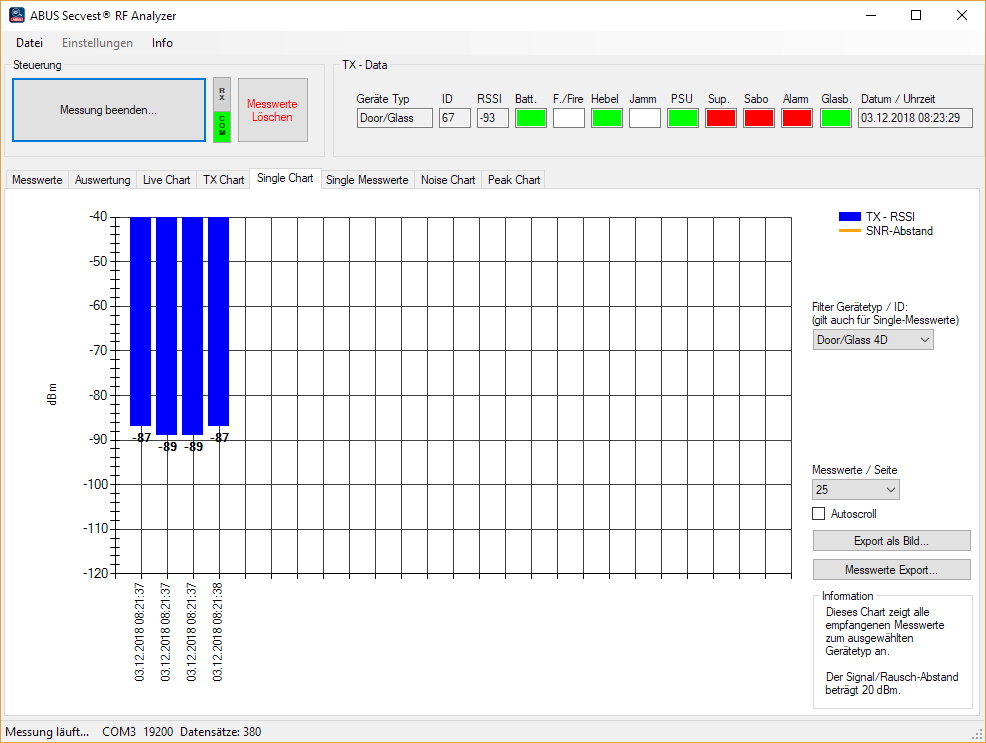Open the Datei menu
This screenshot has height=743, width=986.
coord(30,43)
